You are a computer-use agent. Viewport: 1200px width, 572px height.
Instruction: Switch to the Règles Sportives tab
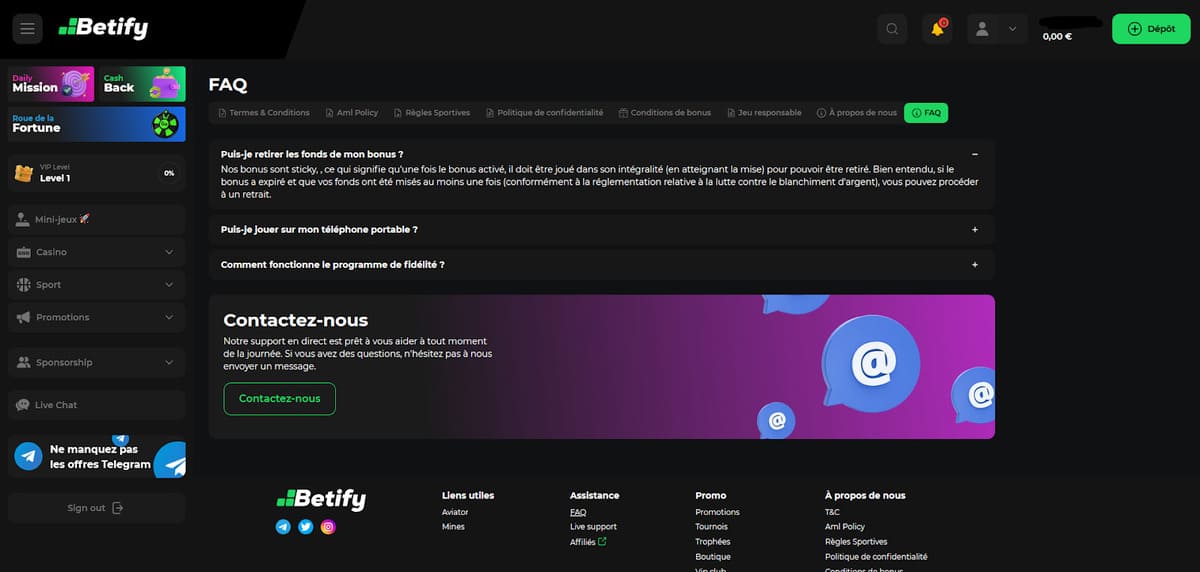pos(432,113)
